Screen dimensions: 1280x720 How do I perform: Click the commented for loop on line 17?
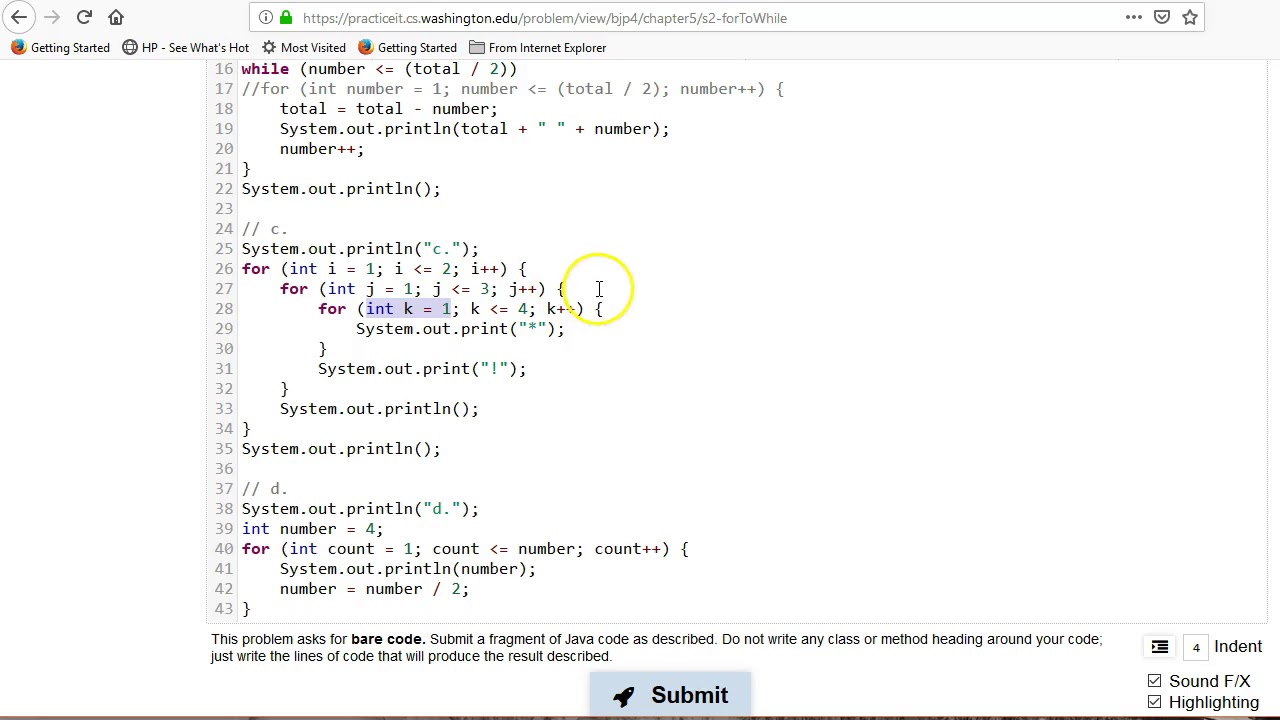tap(513, 89)
